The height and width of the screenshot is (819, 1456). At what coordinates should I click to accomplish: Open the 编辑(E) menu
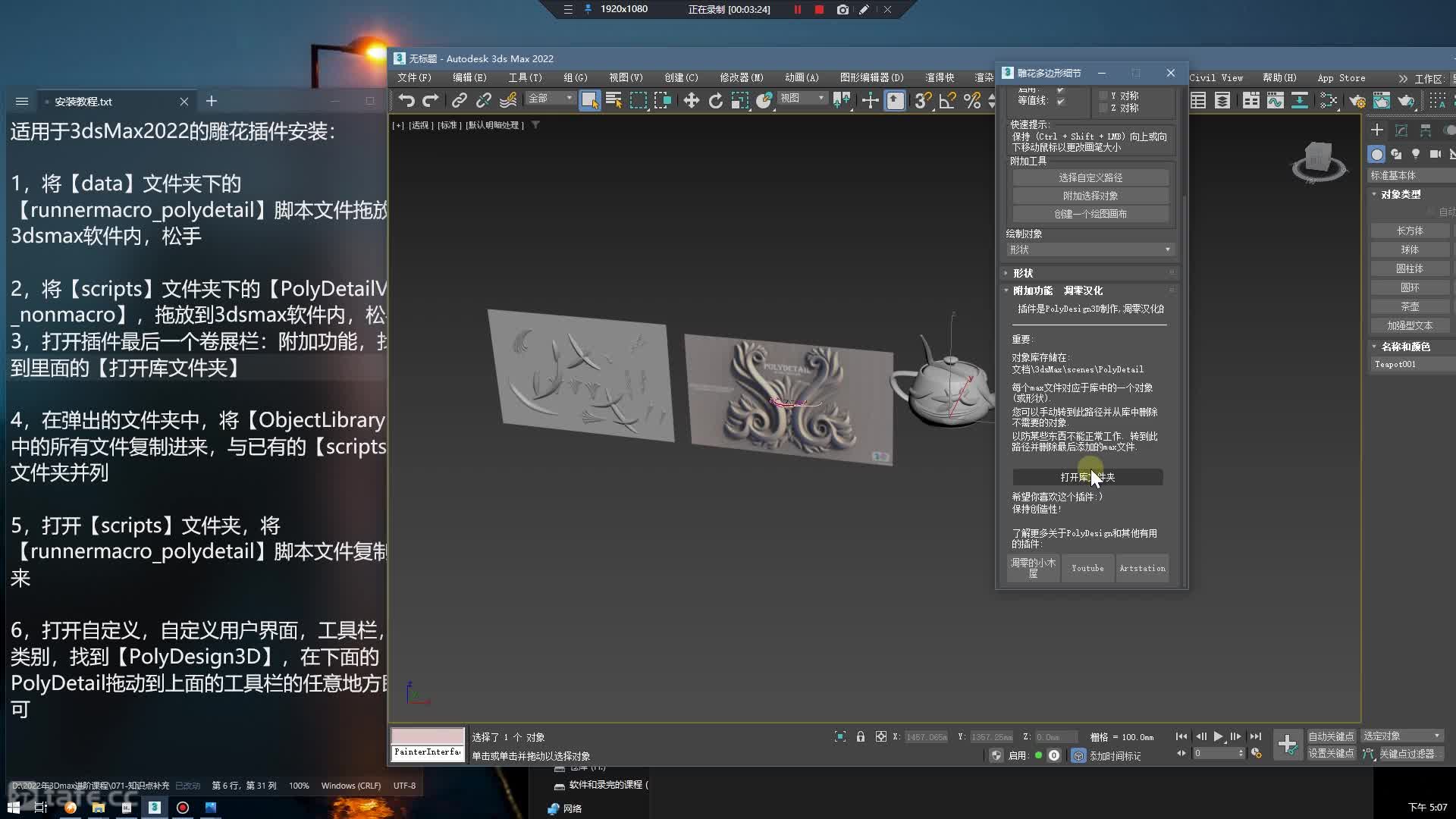469,77
